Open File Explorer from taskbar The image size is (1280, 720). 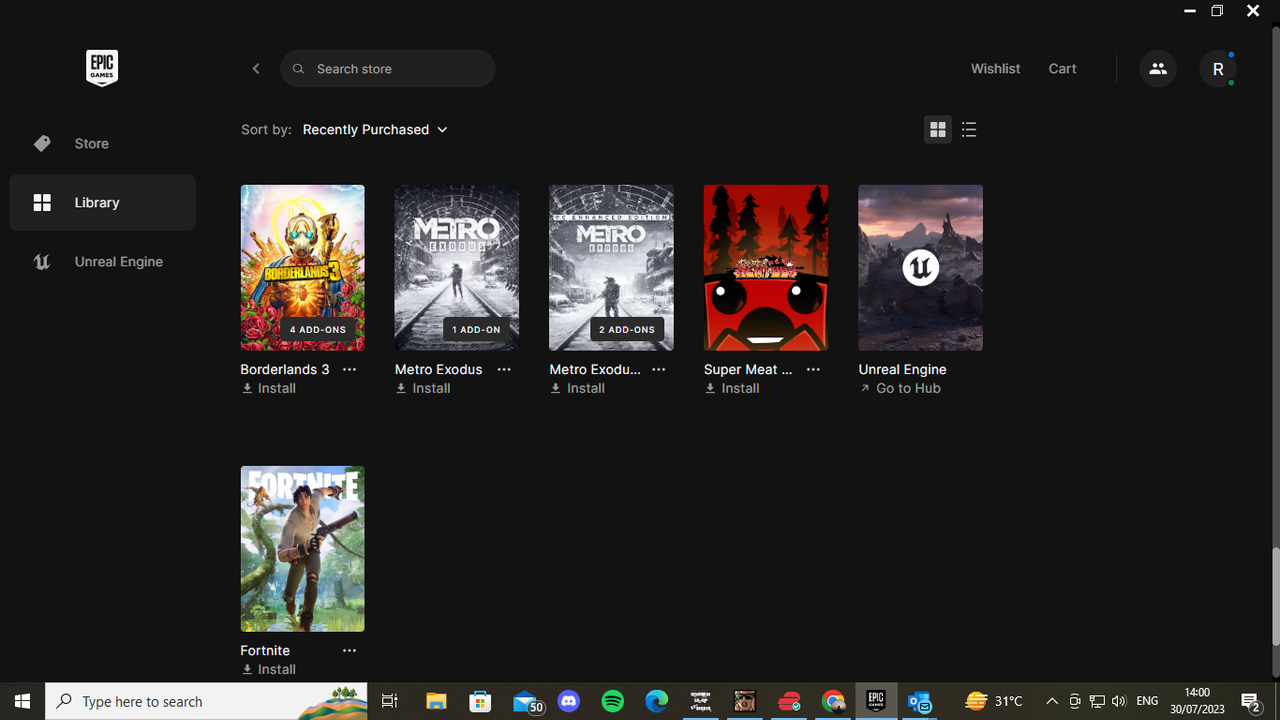coord(436,701)
